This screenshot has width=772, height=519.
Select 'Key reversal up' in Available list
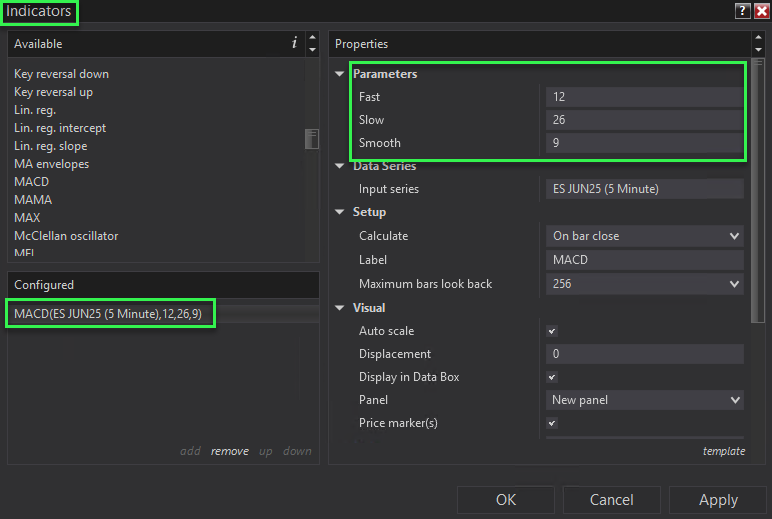53,92
